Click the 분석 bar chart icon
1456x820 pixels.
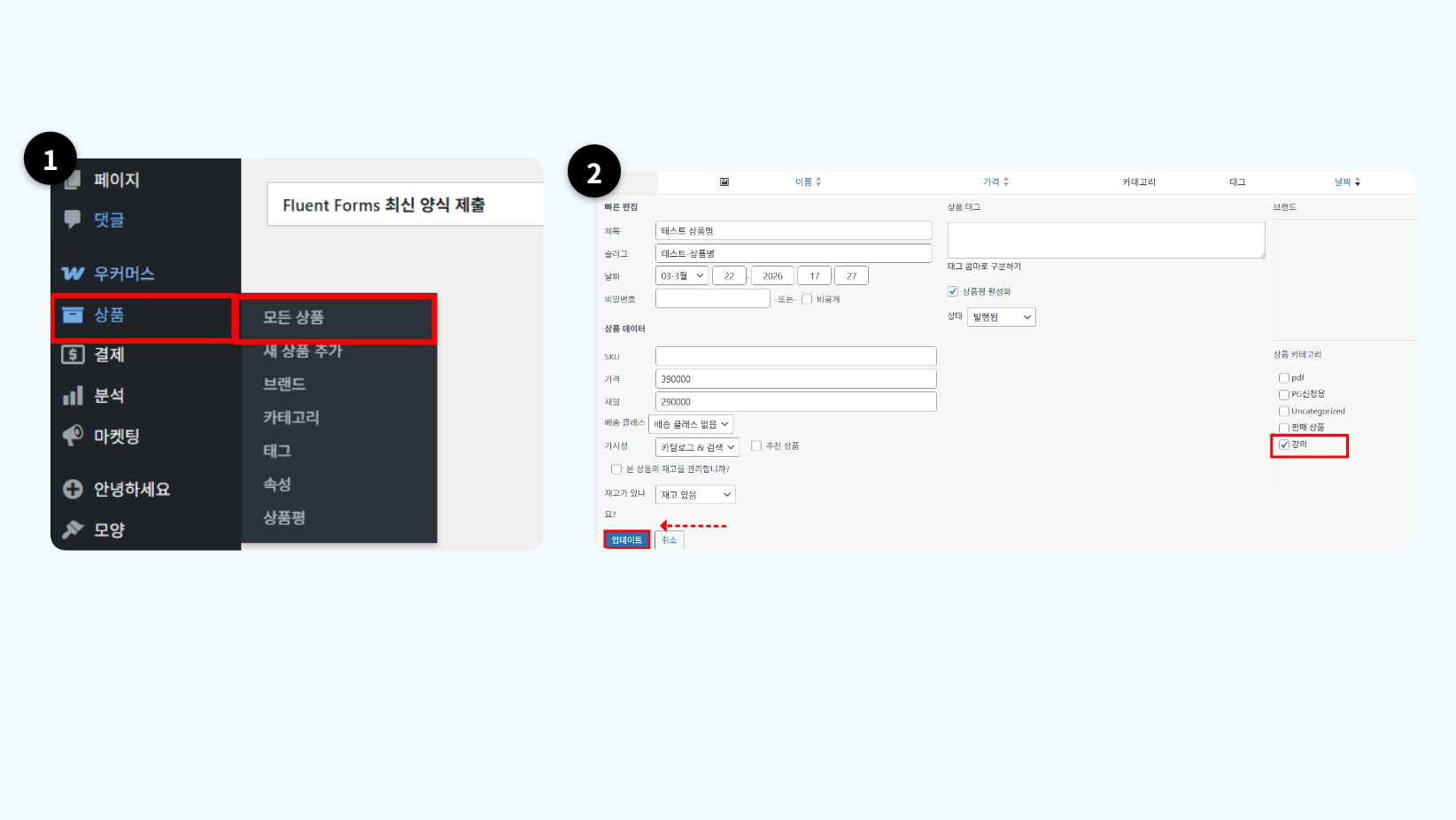coord(73,396)
